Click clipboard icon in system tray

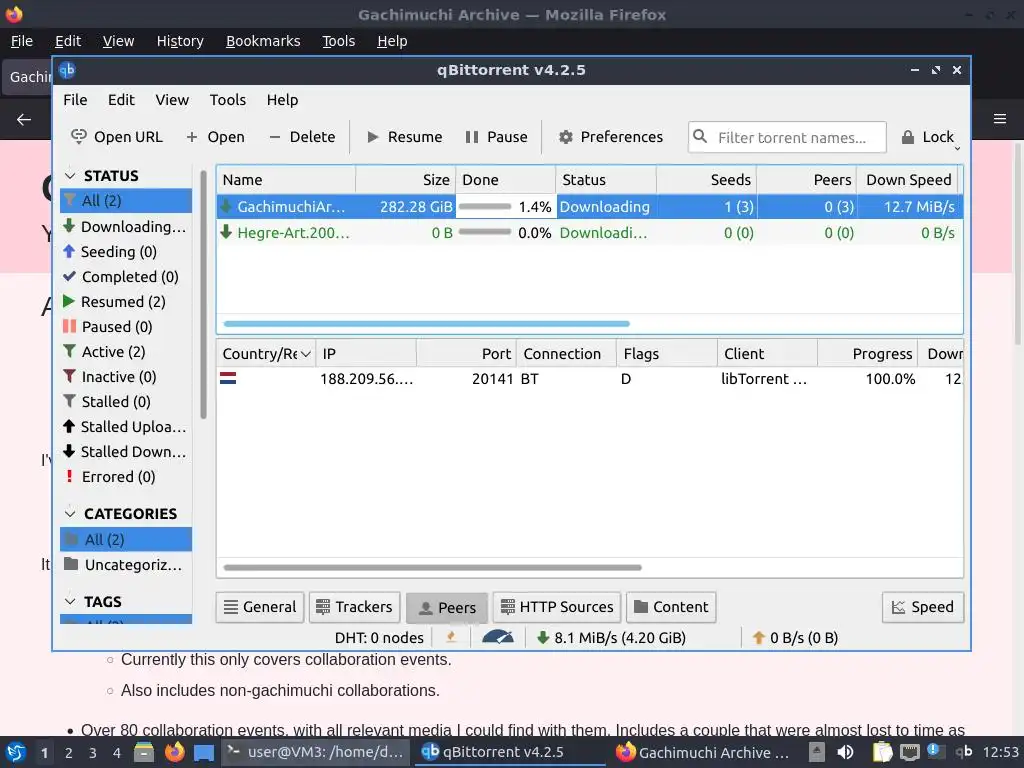click(882, 752)
